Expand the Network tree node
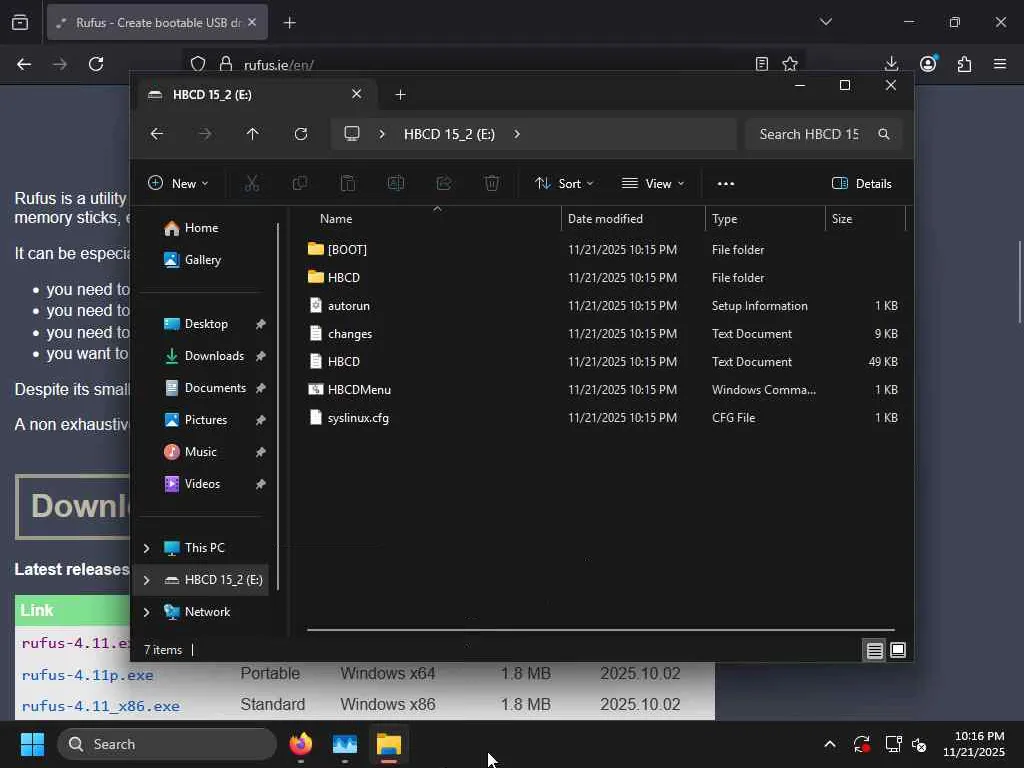Image resolution: width=1024 pixels, height=768 pixels. [146, 612]
